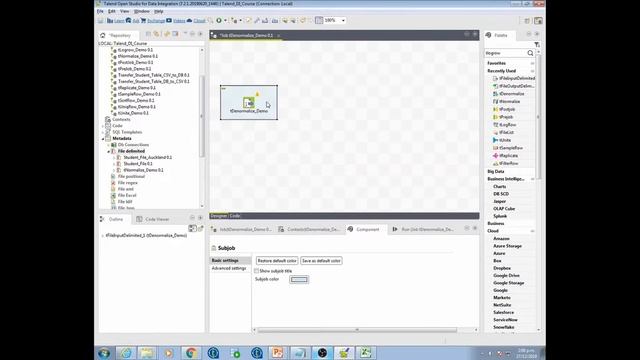Click the tDenormalize_Demo component icon on canvas
Screen dimensions: 640x360
pos(249,102)
